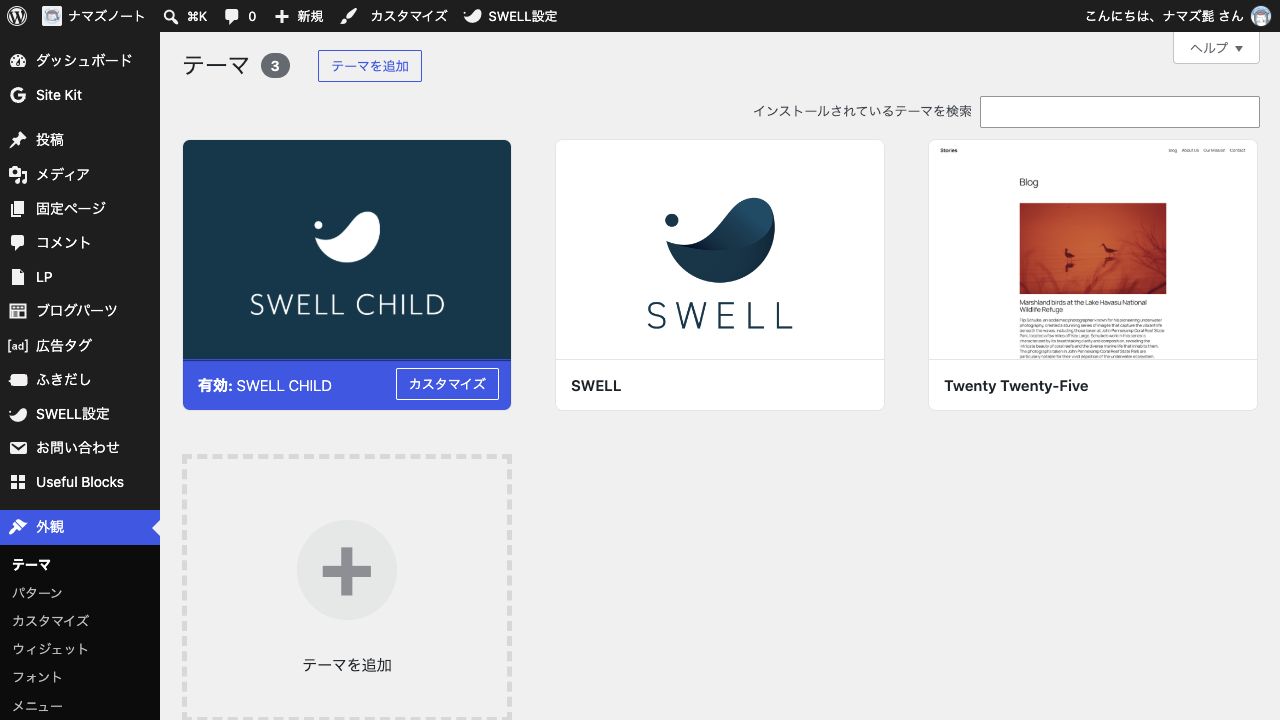This screenshot has width=1280, height=720.
Task: Click the お問い合わせ envelope icon
Action: [18, 448]
